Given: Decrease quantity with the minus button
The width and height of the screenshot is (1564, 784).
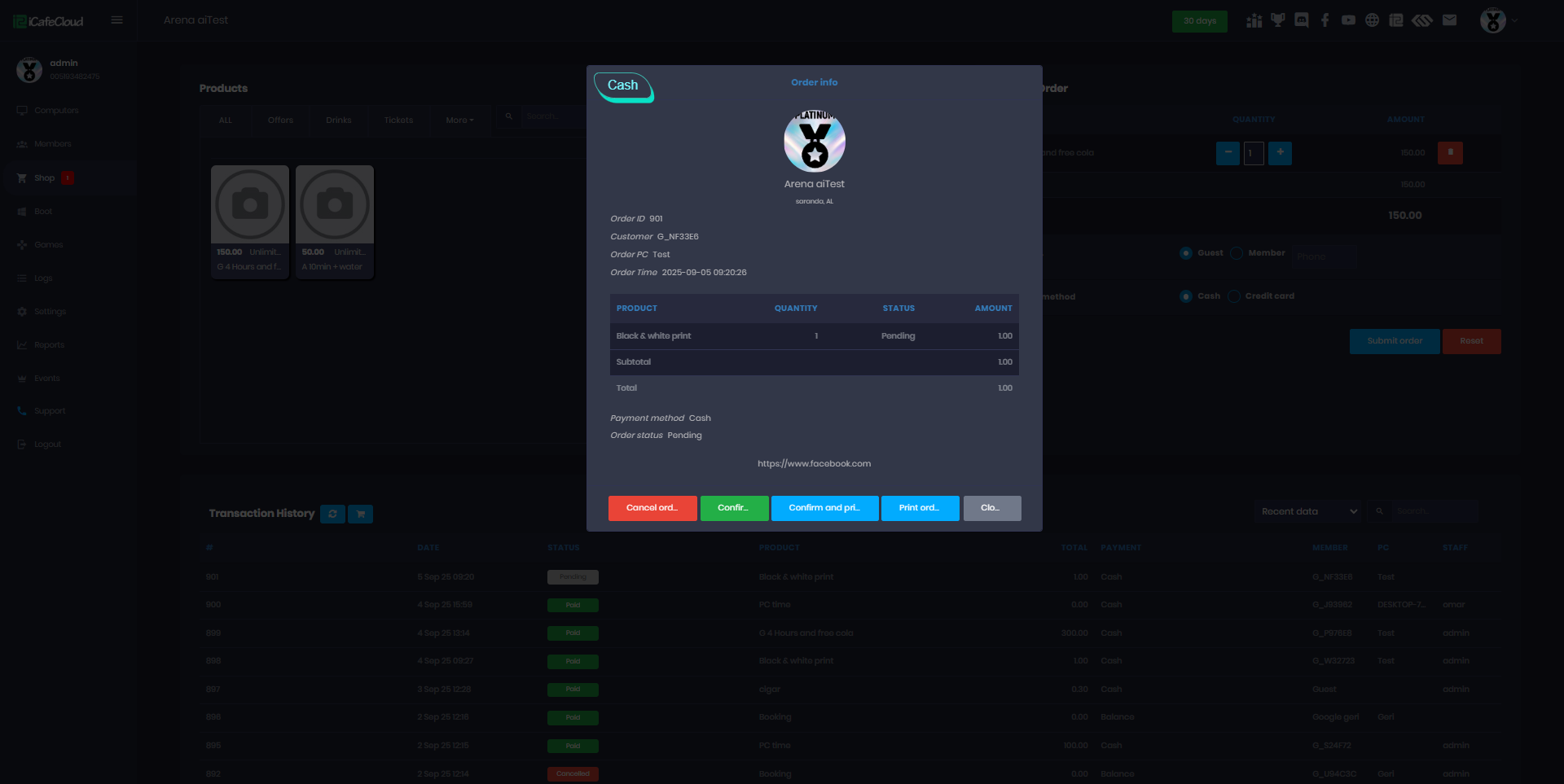Looking at the screenshot, I should coord(1228,153).
